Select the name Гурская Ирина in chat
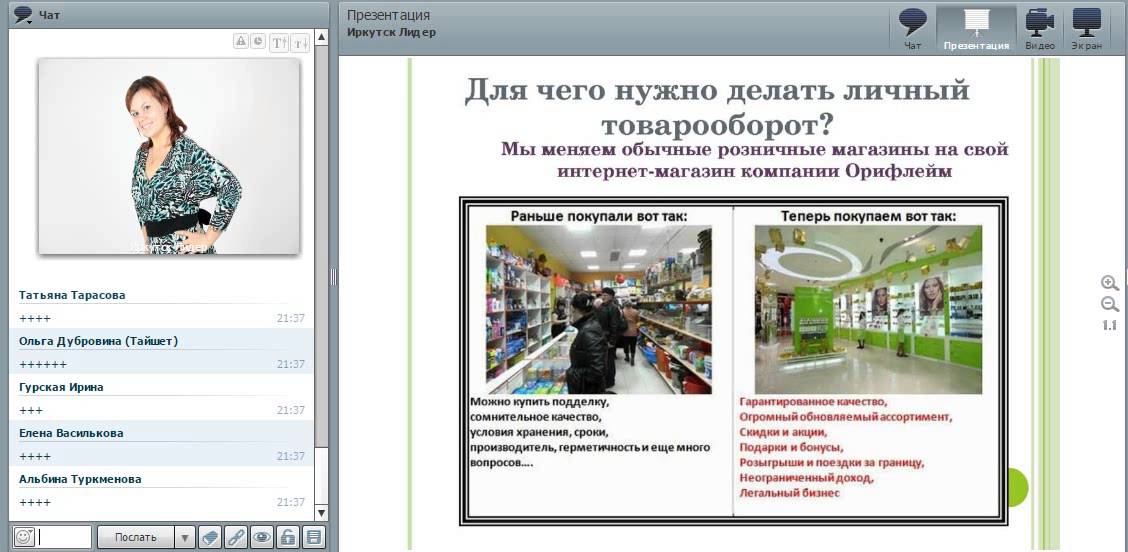The height and width of the screenshot is (552, 1128). click(x=61, y=387)
